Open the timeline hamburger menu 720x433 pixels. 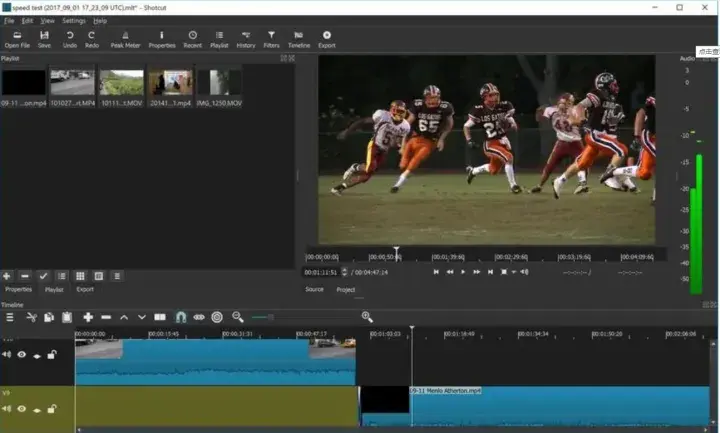point(10,317)
